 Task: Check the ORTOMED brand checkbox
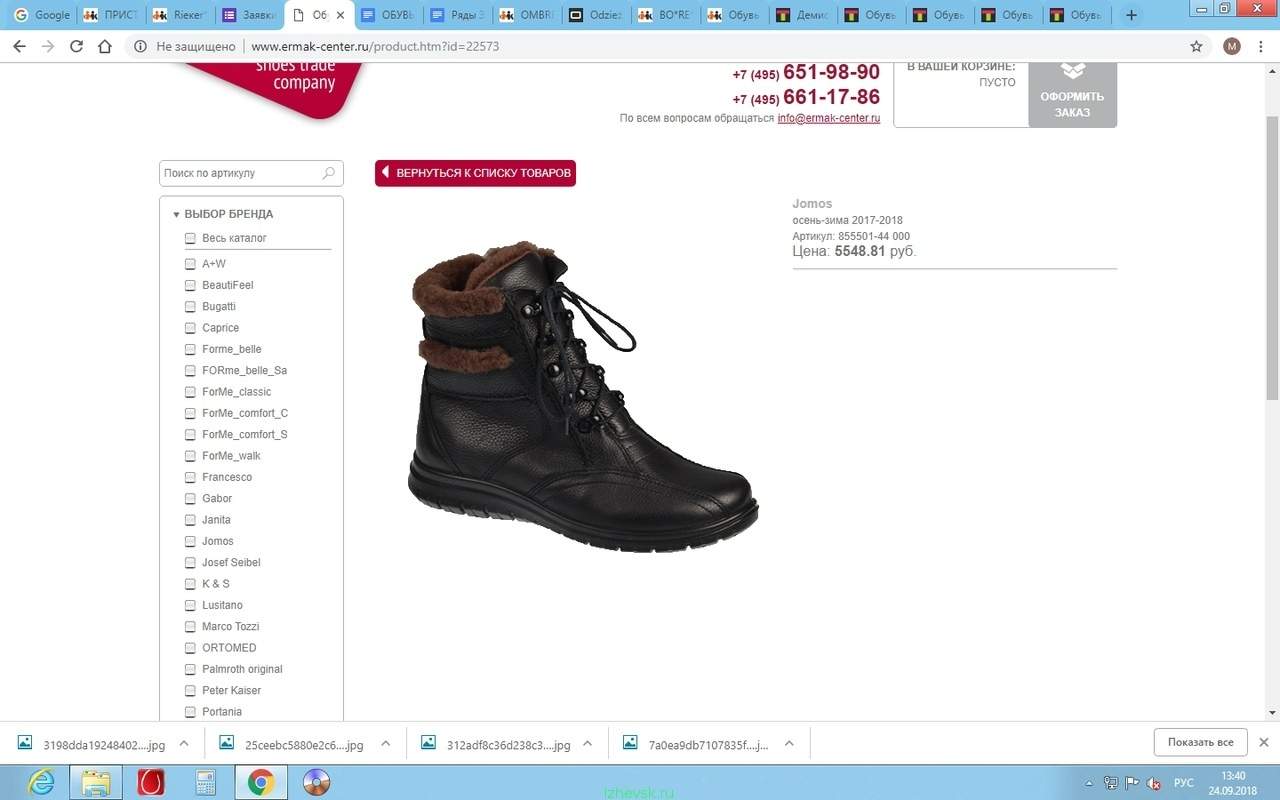[190, 648]
